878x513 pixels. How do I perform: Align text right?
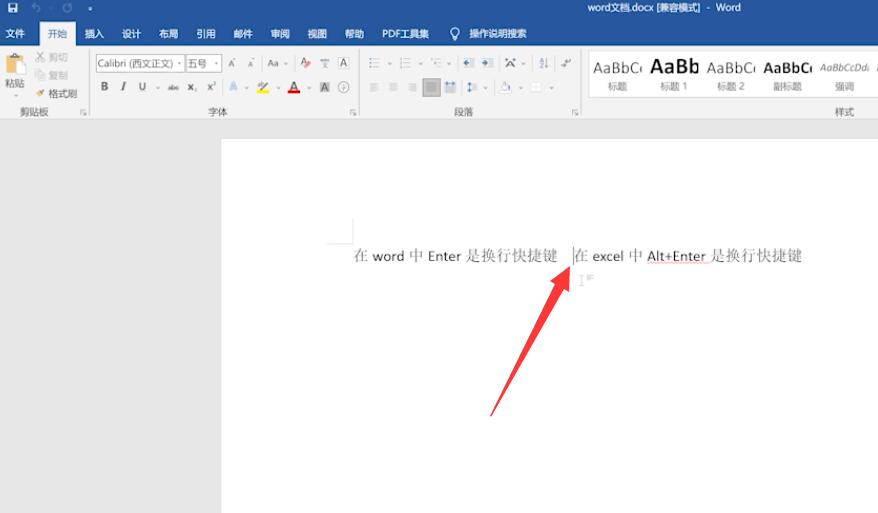(412, 87)
